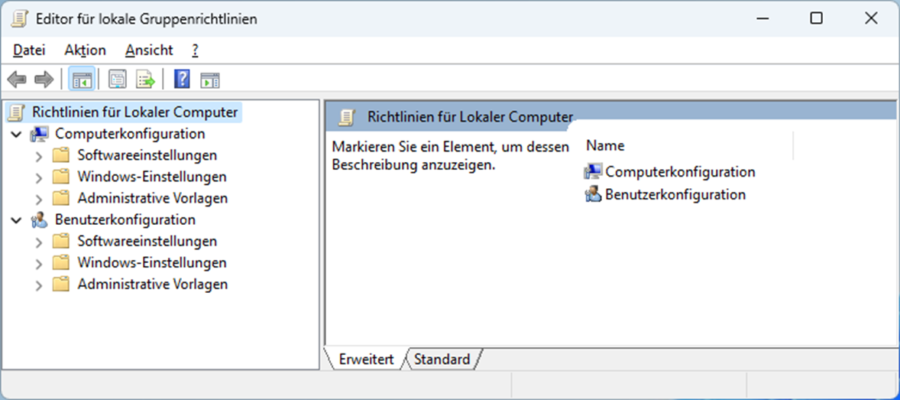The height and width of the screenshot is (400, 900).
Task: Expand Softwareeinstellungen under Computerkonfiguration
Action: pyautogui.click(x=38, y=156)
